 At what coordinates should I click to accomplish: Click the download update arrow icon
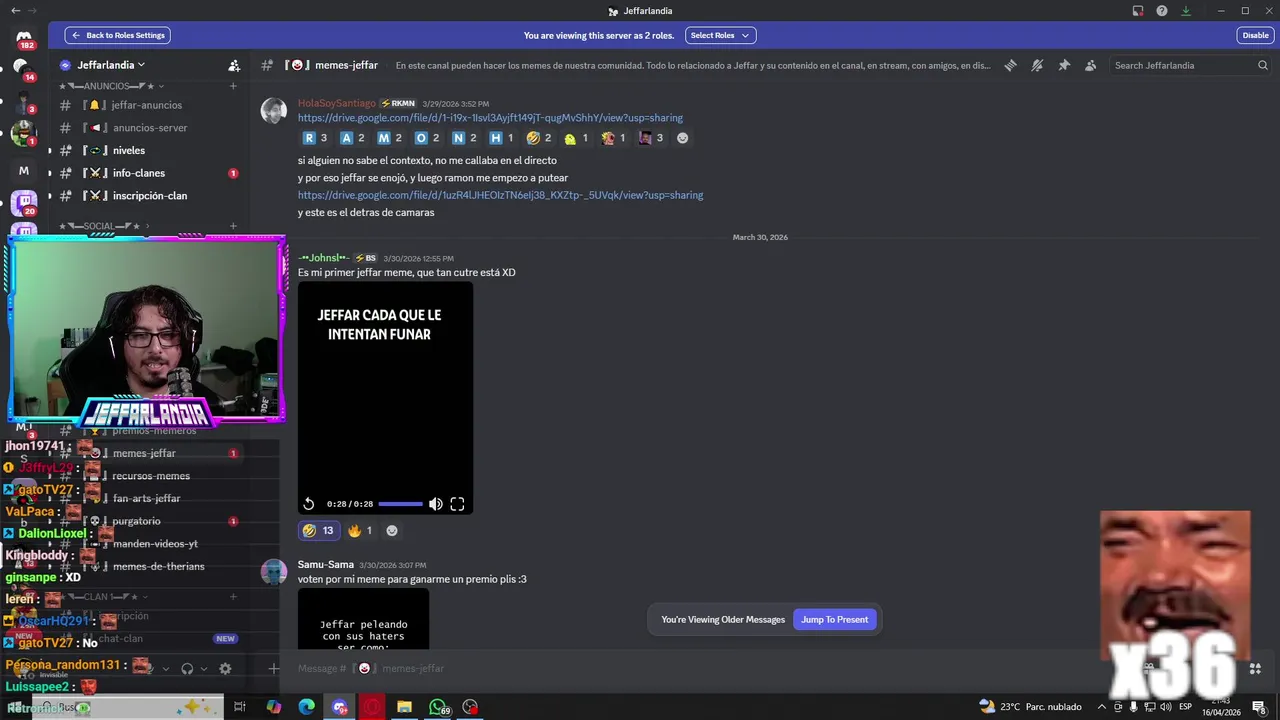(x=1186, y=11)
